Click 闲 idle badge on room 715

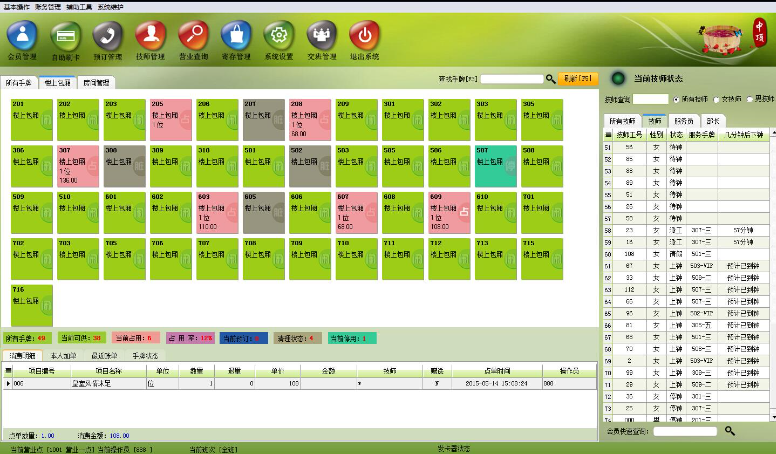(556, 259)
